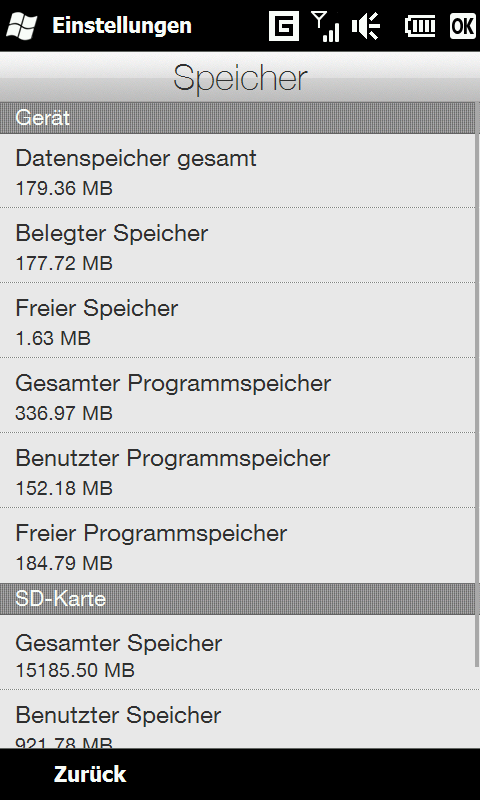This screenshot has height=800, width=480.
Task: Click the Gerät section header
Action: (238, 118)
